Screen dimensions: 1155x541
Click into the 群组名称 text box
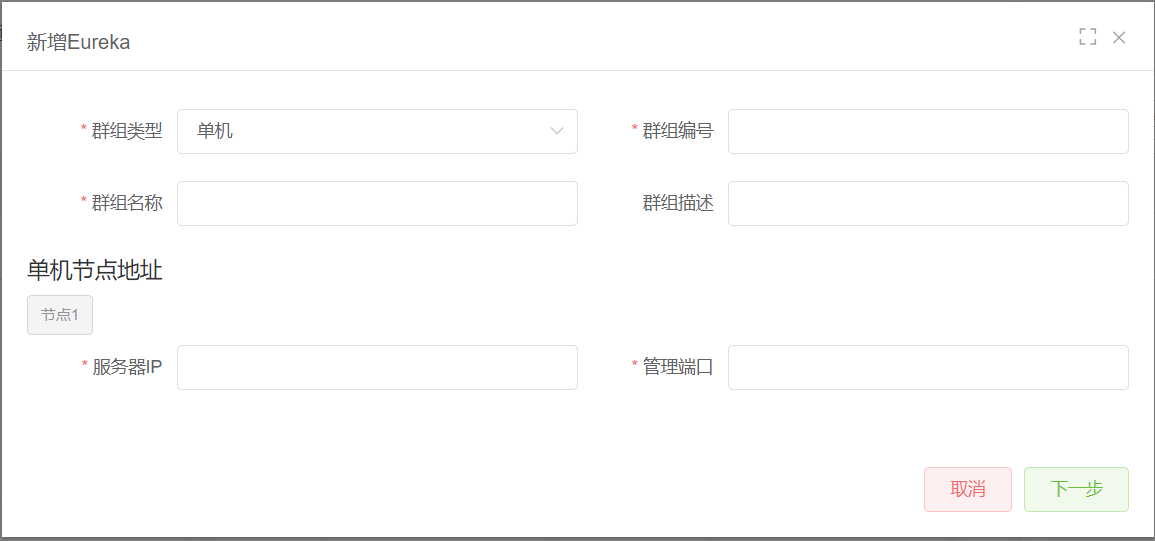[377, 203]
